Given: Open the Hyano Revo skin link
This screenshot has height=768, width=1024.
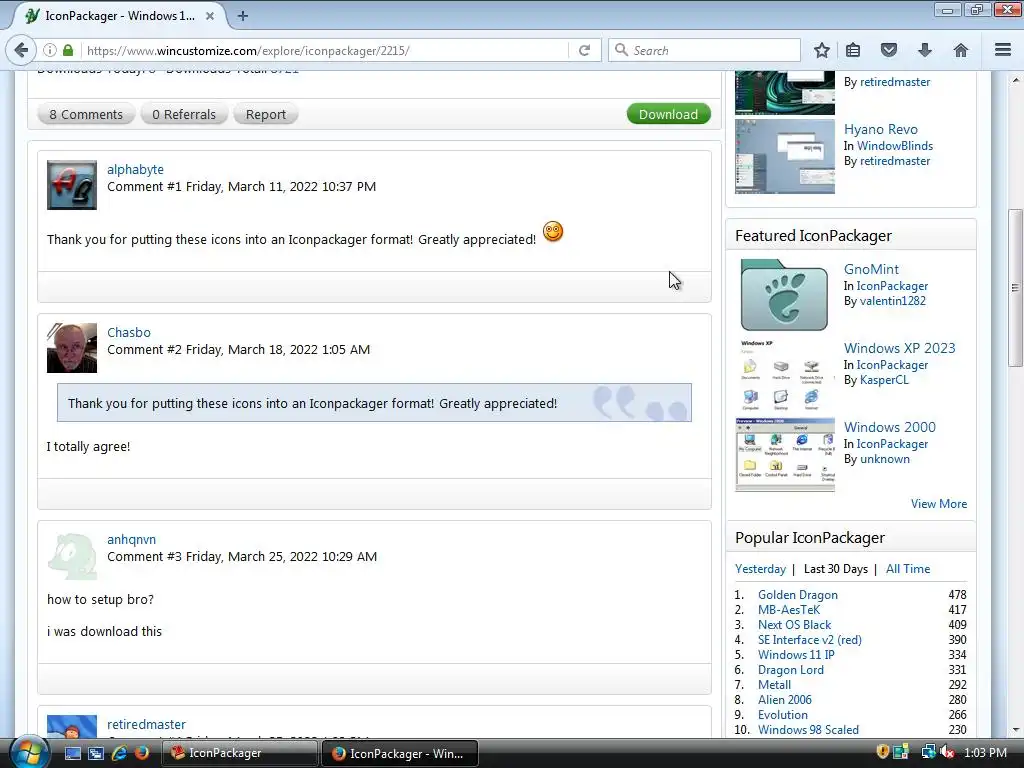Looking at the screenshot, I should coord(880,129).
